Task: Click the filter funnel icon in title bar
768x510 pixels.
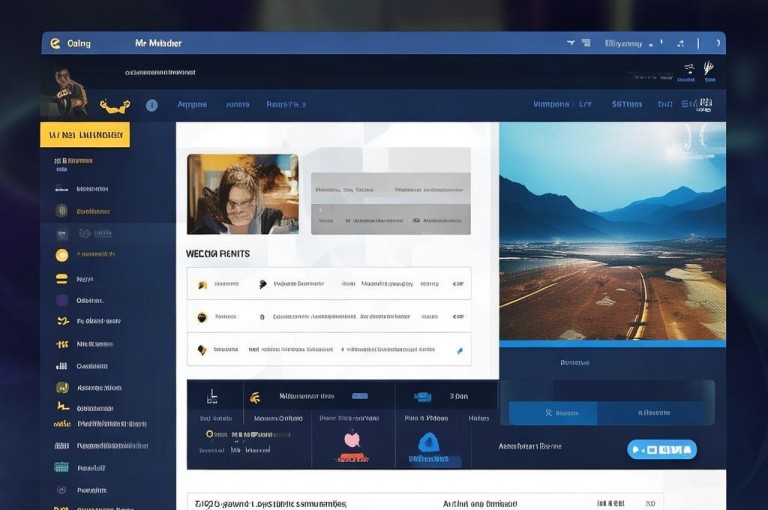Action: coord(571,43)
